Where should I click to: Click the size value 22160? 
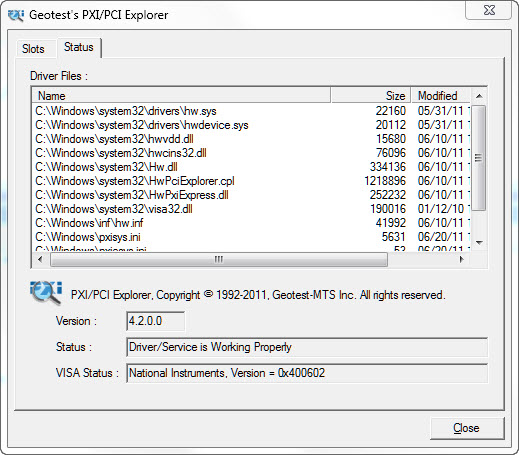391,111
